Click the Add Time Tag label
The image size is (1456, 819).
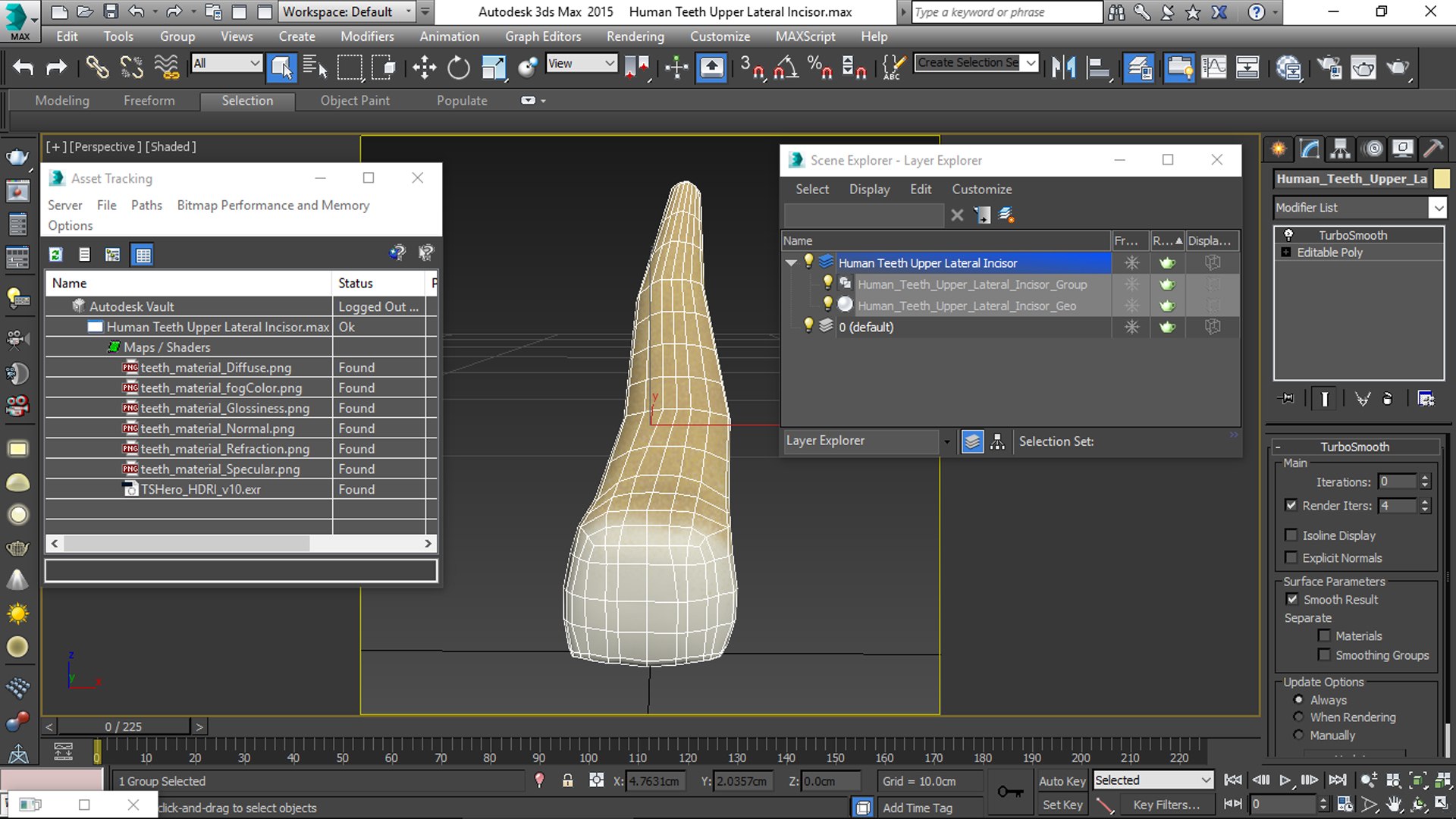pos(917,808)
